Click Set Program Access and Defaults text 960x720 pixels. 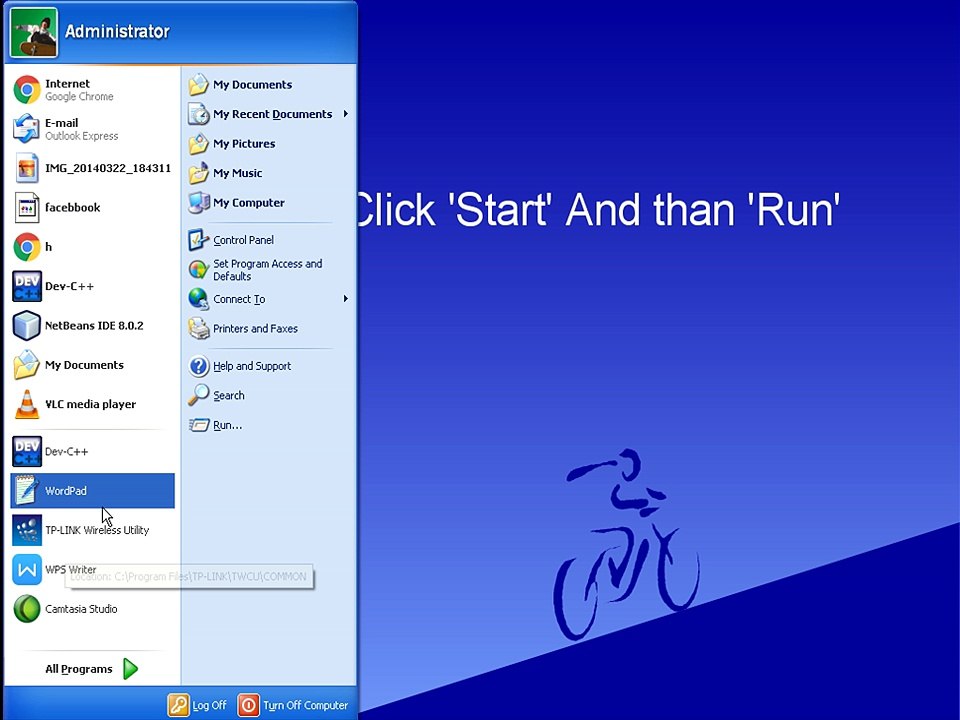(x=267, y=270)
